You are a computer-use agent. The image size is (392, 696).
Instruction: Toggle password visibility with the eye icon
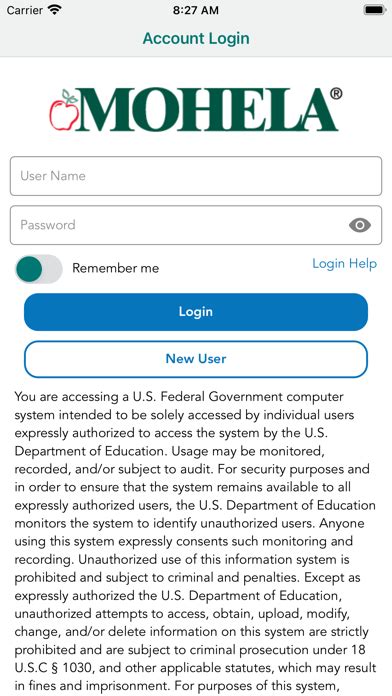pyautogui.click(x=360, y=225)
